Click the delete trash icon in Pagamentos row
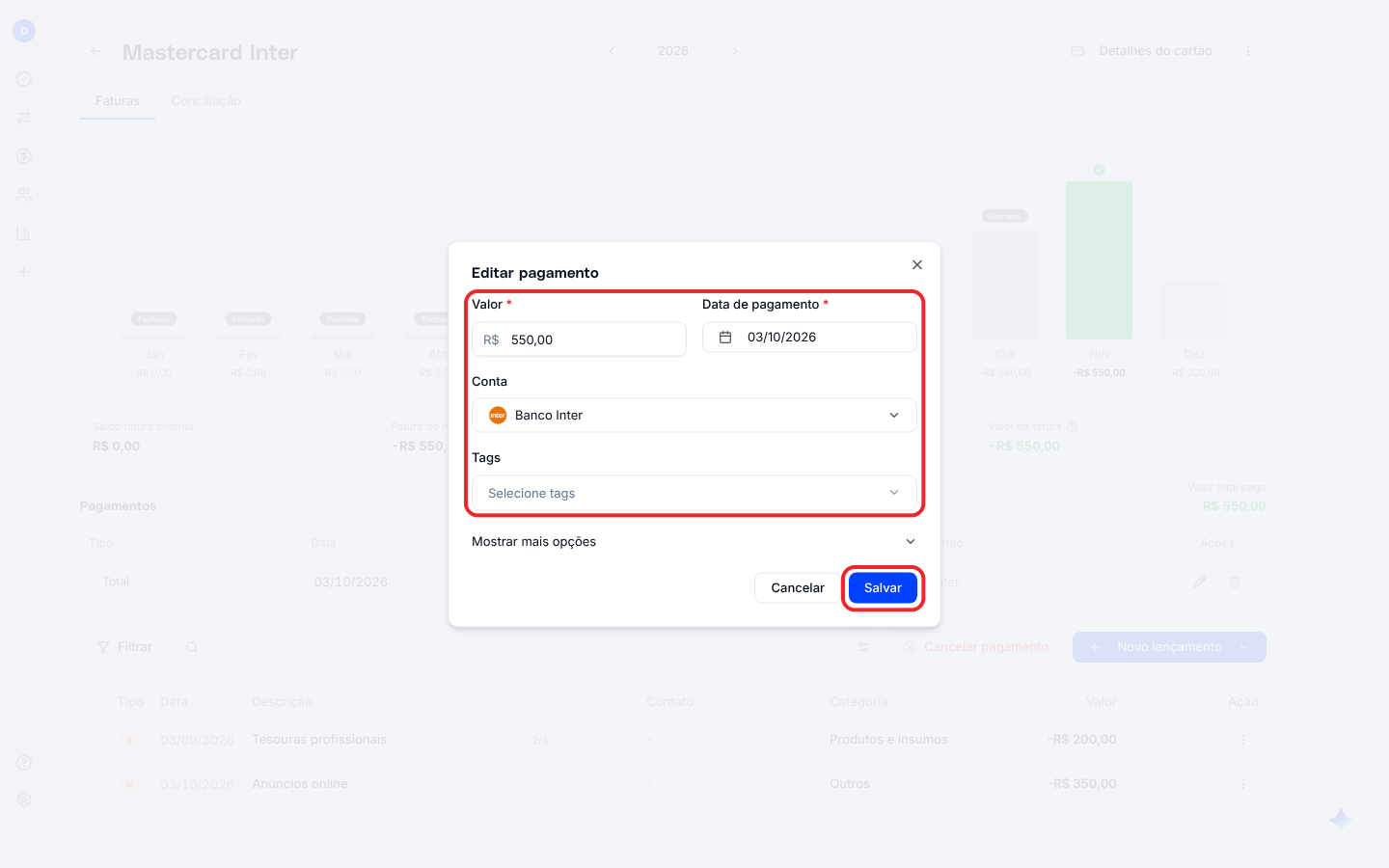Viewport: 1389px width, 868px height. (x=1235, y=582)
